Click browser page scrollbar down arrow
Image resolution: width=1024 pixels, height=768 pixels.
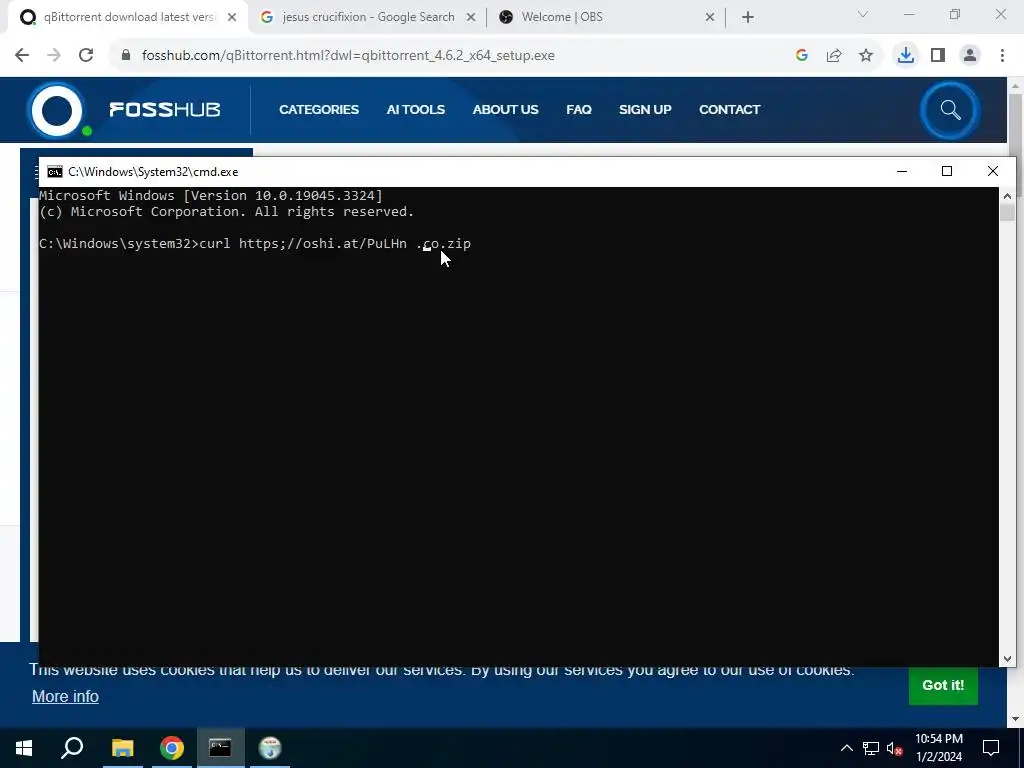coord(1015,719)
